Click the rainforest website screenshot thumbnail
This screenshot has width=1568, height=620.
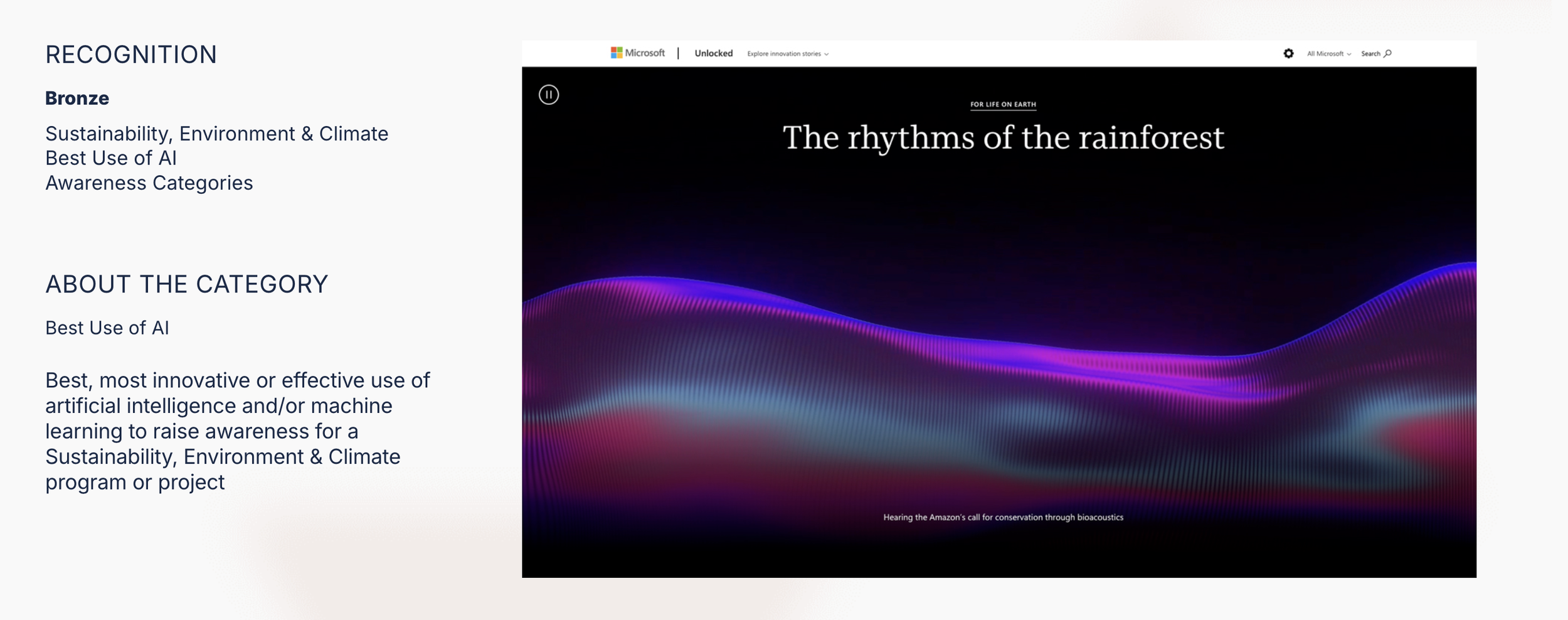(999, 309)
